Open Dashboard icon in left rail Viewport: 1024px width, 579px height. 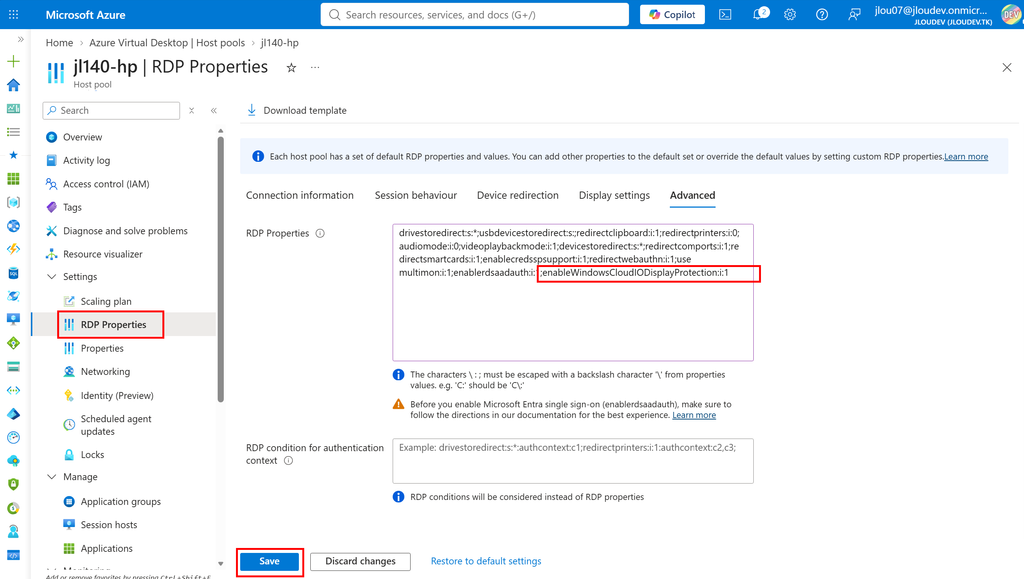(x=13, y=108)
